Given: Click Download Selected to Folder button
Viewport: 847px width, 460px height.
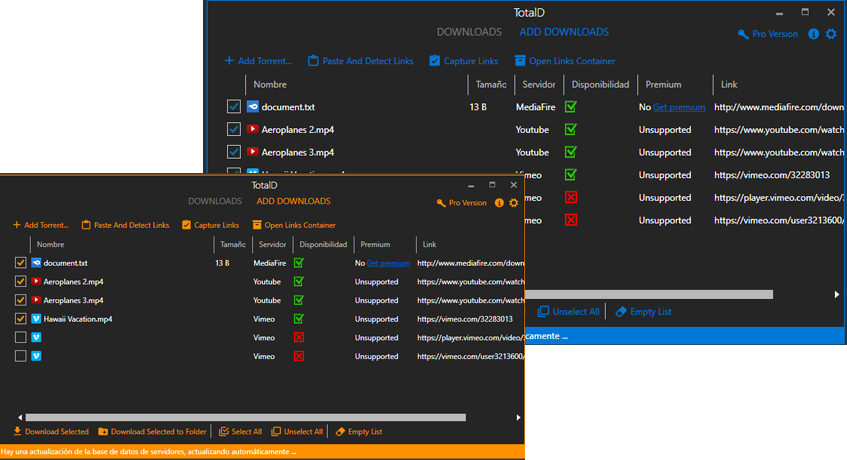Looking at the screenshot, I should (x=152, y=431).
